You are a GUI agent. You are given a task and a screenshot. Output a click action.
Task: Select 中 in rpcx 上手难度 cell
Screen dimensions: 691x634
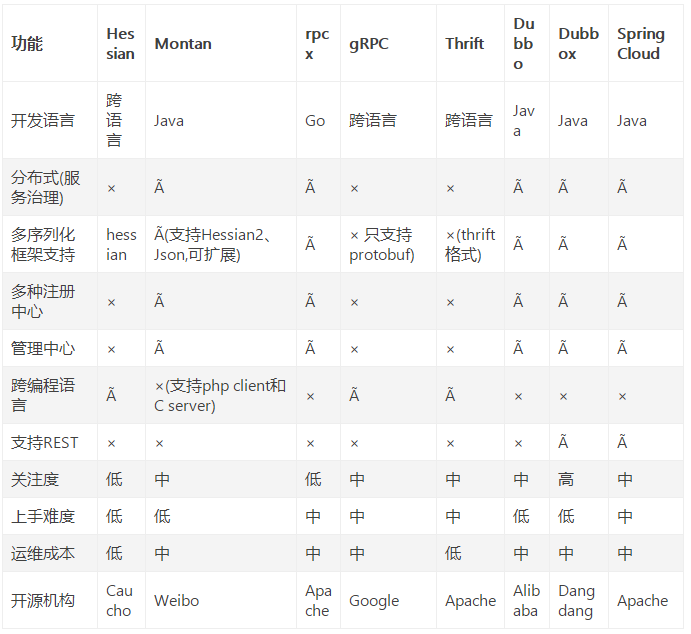click(313, 516)
